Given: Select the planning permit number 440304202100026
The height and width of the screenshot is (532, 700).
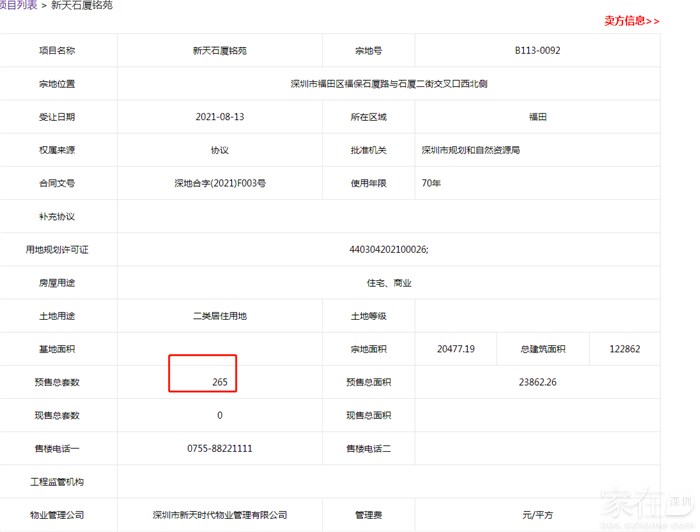Looking at the screenshot, I should click(389, 249).
